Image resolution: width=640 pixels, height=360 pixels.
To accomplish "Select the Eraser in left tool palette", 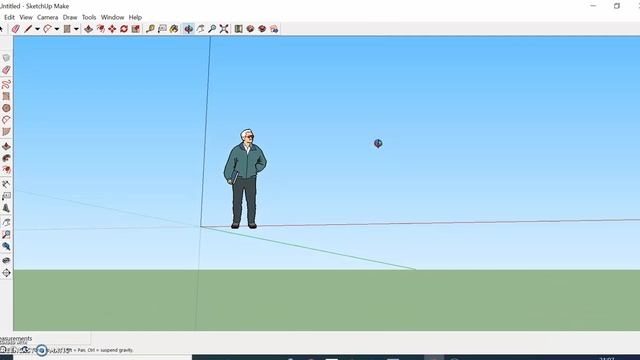I will click(x=6, y=70).
